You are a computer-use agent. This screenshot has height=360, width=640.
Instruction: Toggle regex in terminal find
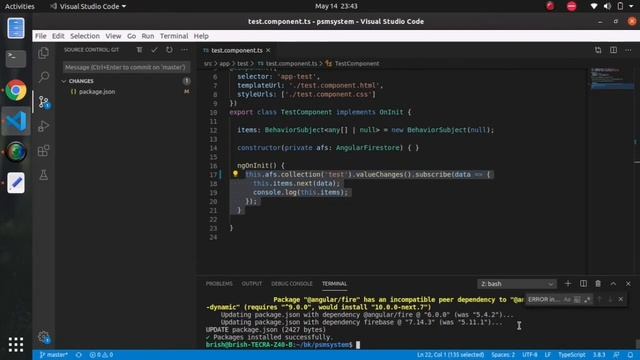(587, 300)
